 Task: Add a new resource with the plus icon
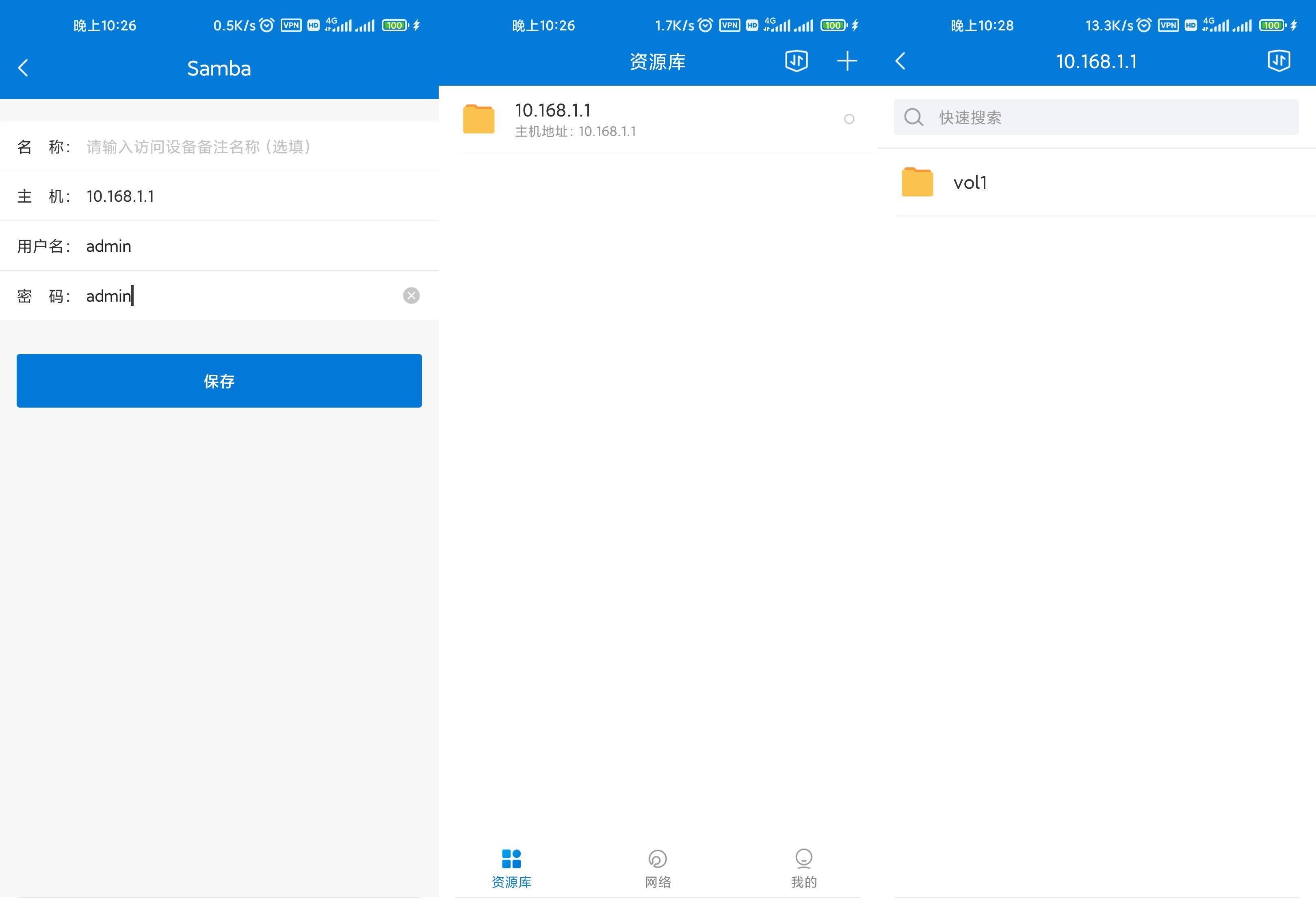pos(847,61)
